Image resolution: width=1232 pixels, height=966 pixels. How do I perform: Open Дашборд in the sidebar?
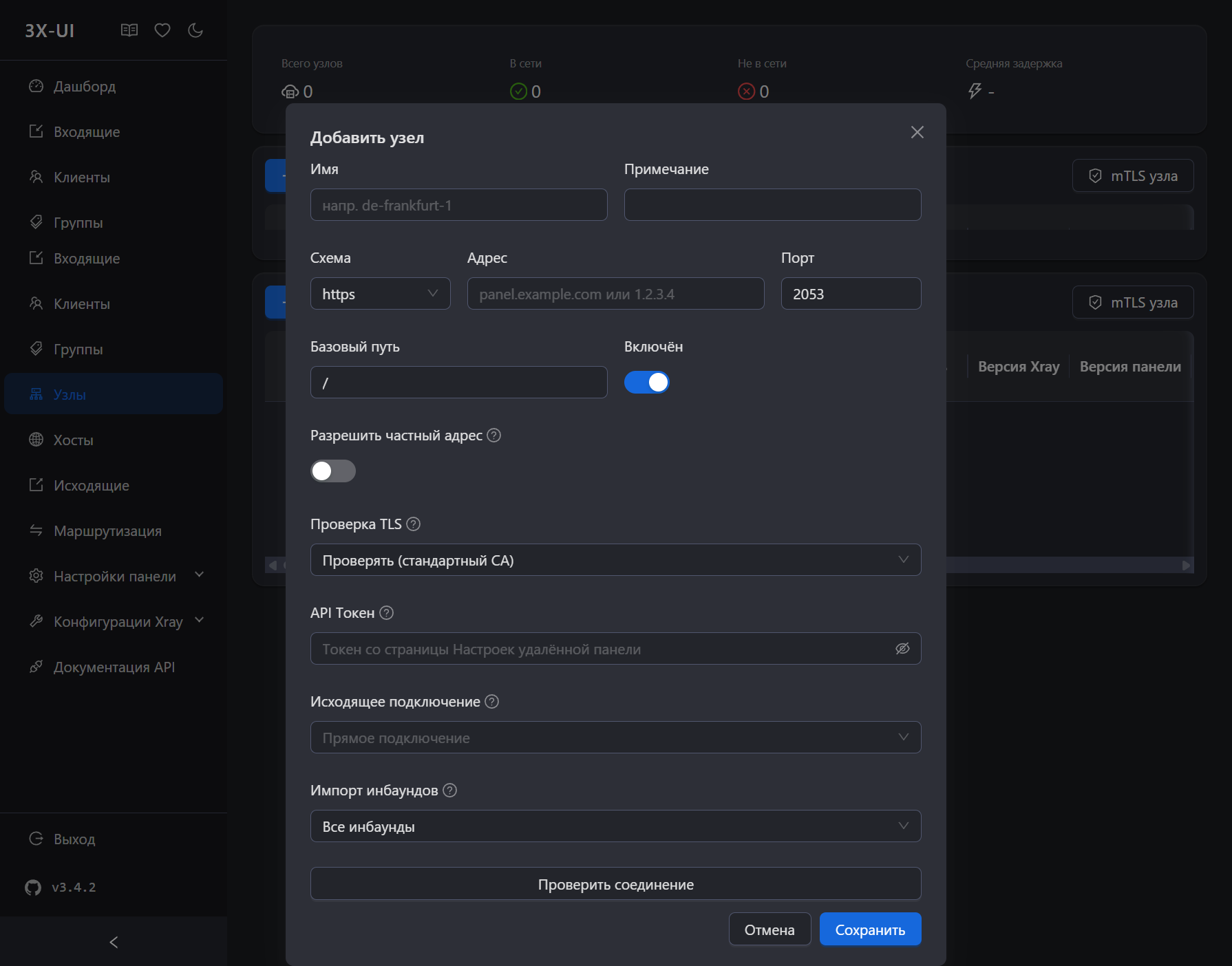114,87
